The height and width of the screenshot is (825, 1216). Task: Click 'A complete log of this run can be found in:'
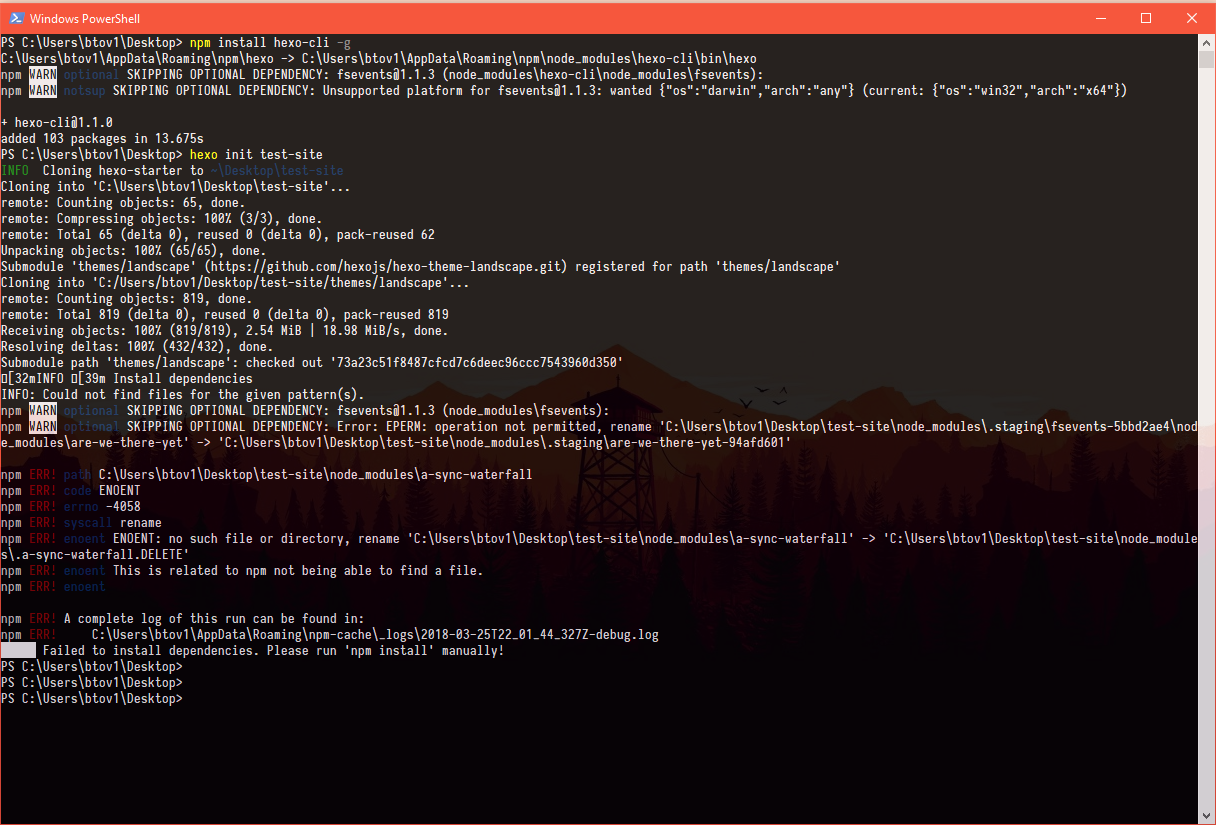(214, 619)
